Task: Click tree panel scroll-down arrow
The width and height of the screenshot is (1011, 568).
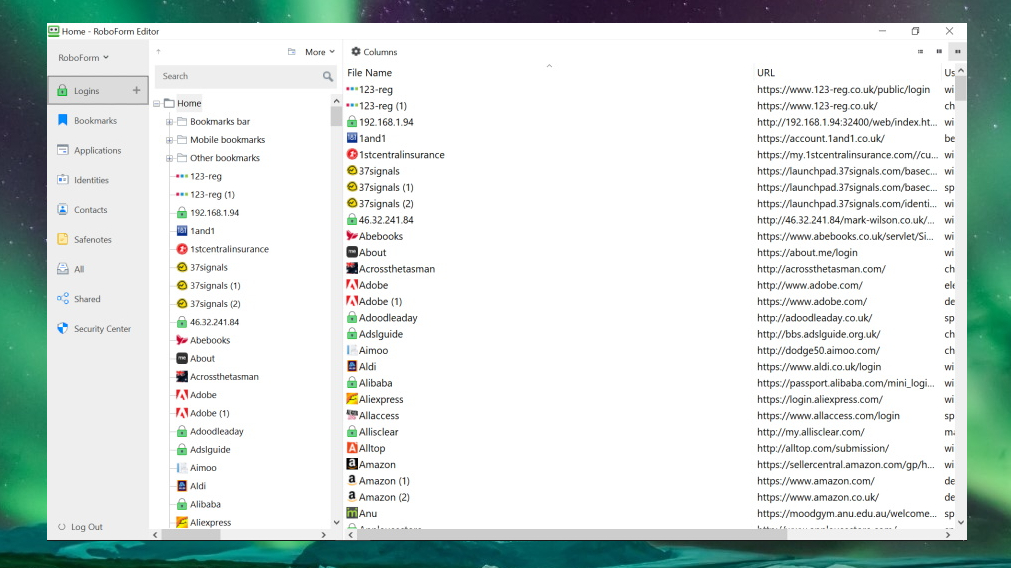Action: 336,522
